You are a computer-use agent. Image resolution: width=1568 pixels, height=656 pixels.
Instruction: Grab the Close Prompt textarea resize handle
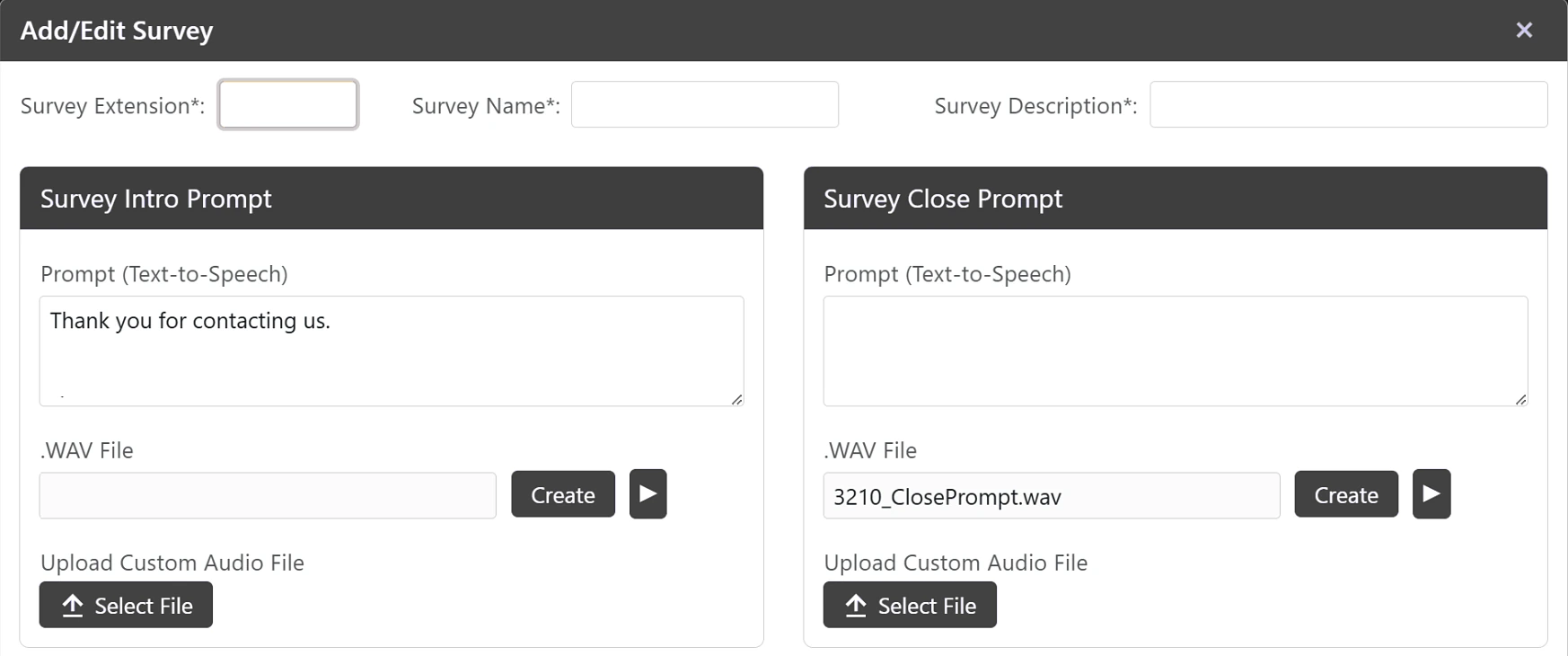pyautogui.click(x=1520, y=399)
